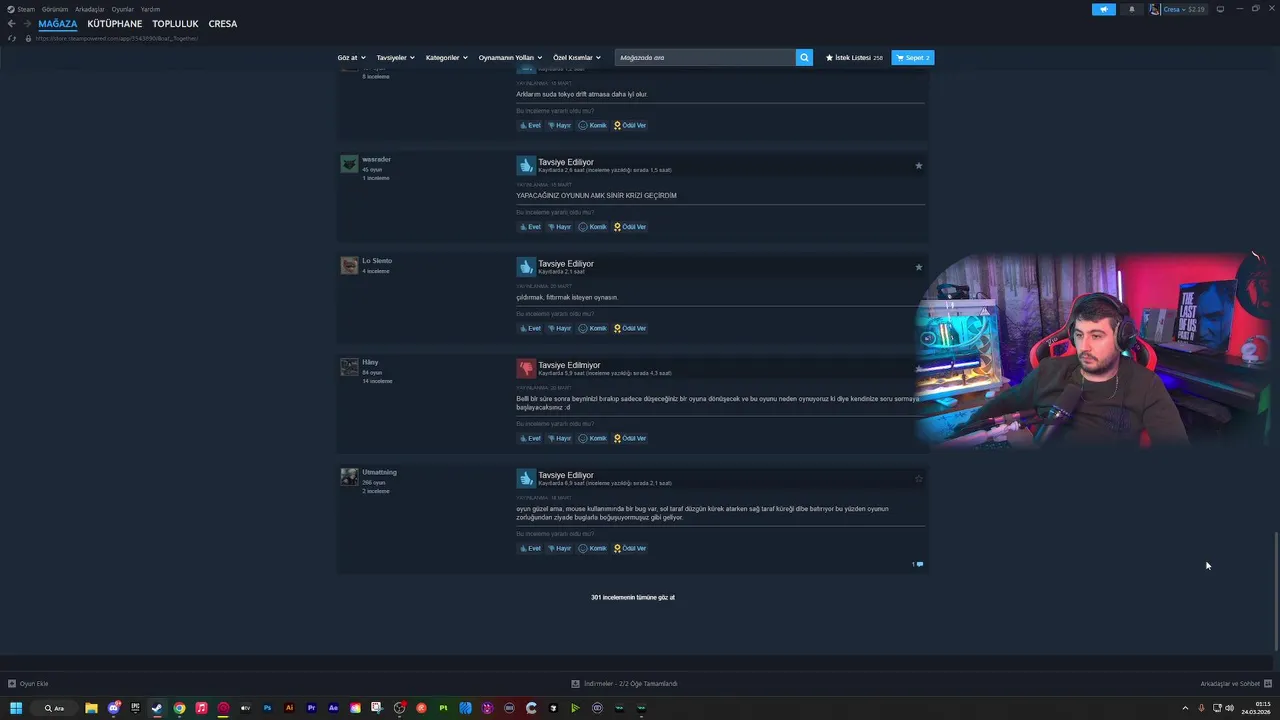Open Windows Start menu

coord(16,708)
